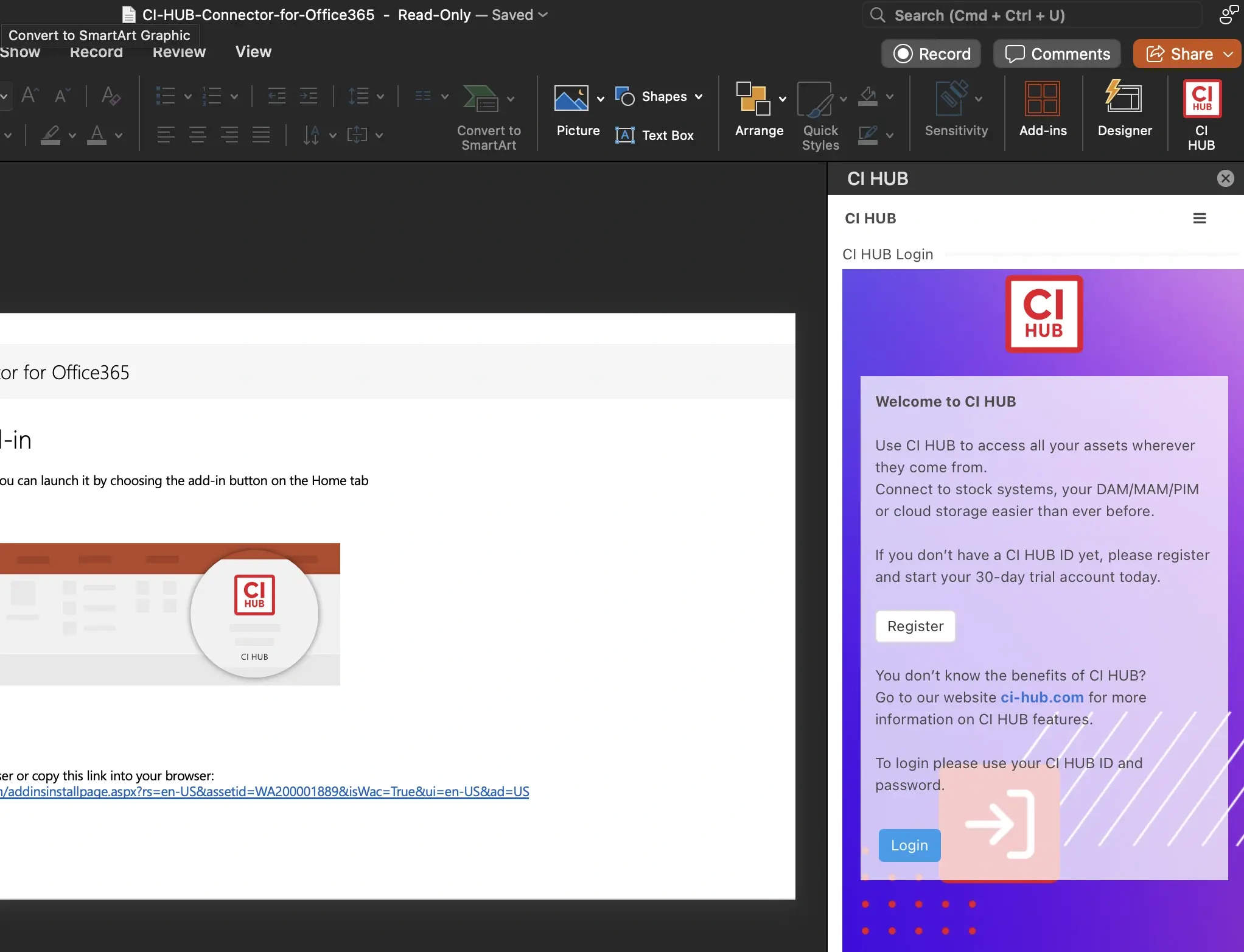Open the ci-hub.com link
Screen dimensions: 1244x952
1042,697
